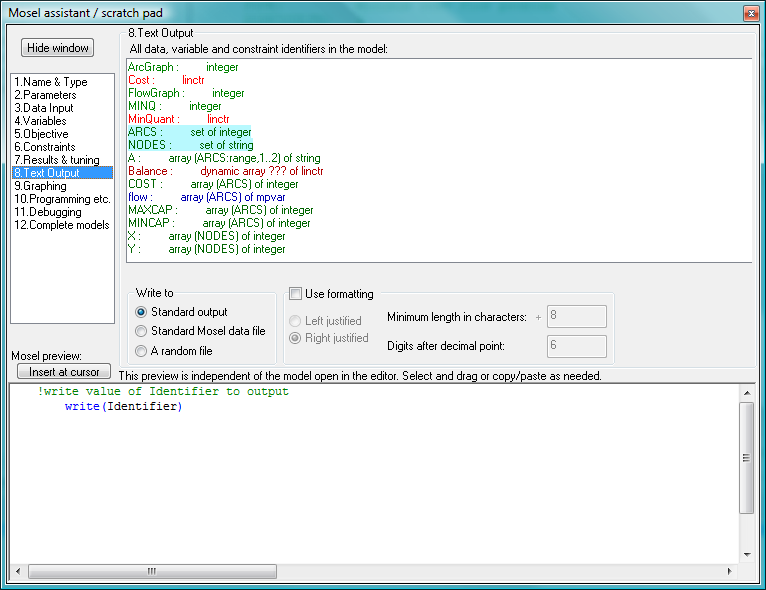766x590 pixels.
Task: Click the Digits after decimal point field
Action: click(577, 346)
